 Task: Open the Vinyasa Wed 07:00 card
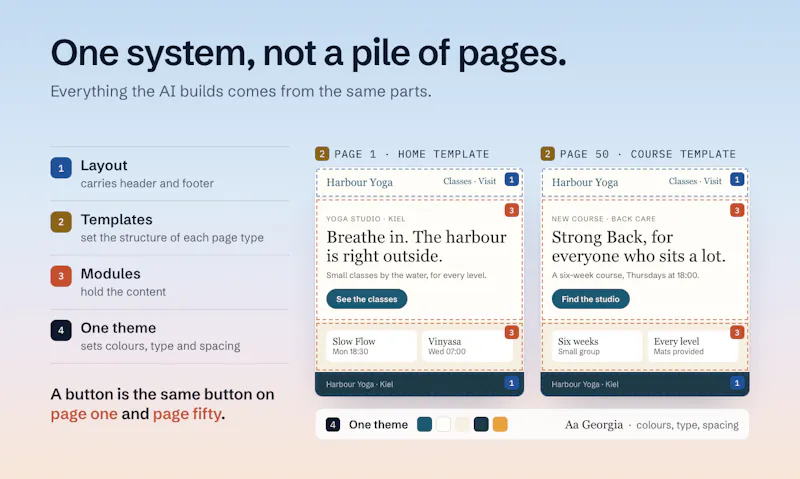467,346
